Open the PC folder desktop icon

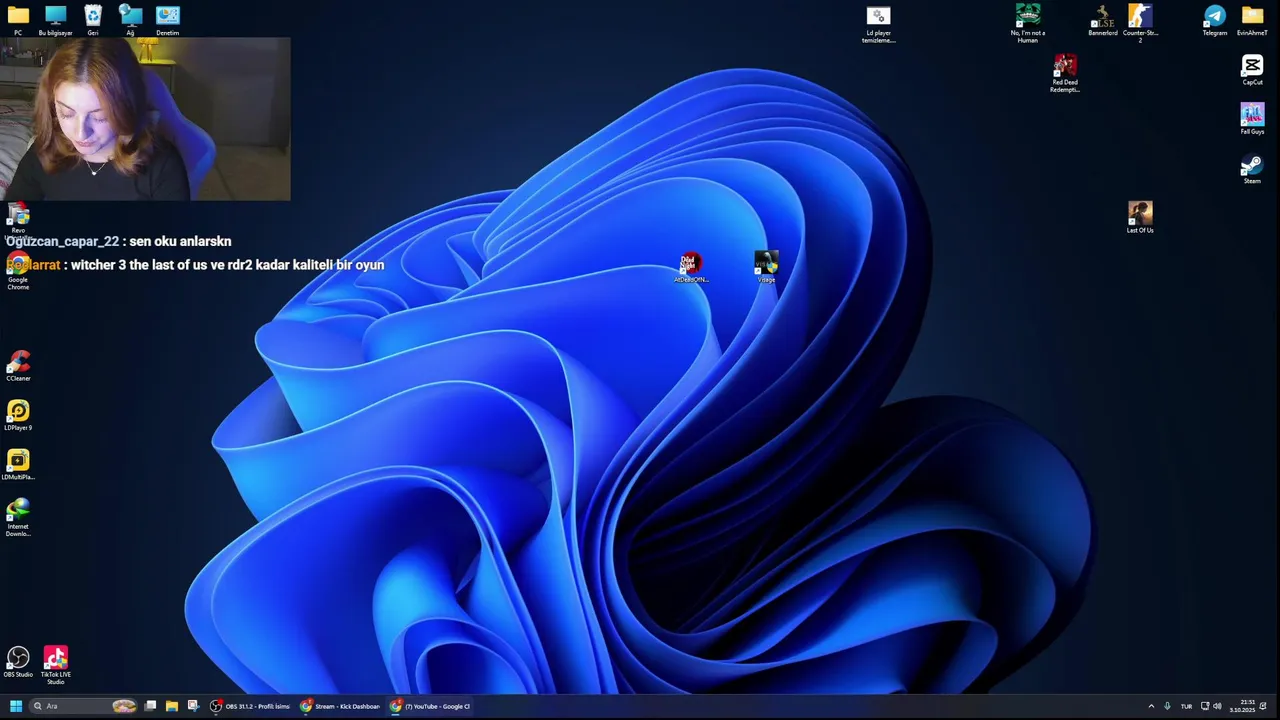pyautogui.click(x=18, y=19)
